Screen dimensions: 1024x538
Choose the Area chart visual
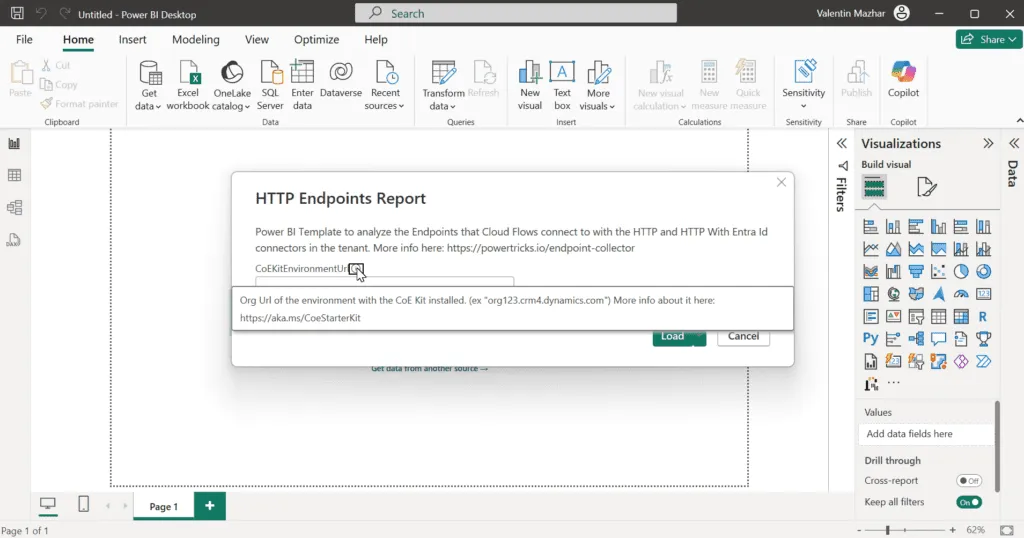[x=893, y=249]
